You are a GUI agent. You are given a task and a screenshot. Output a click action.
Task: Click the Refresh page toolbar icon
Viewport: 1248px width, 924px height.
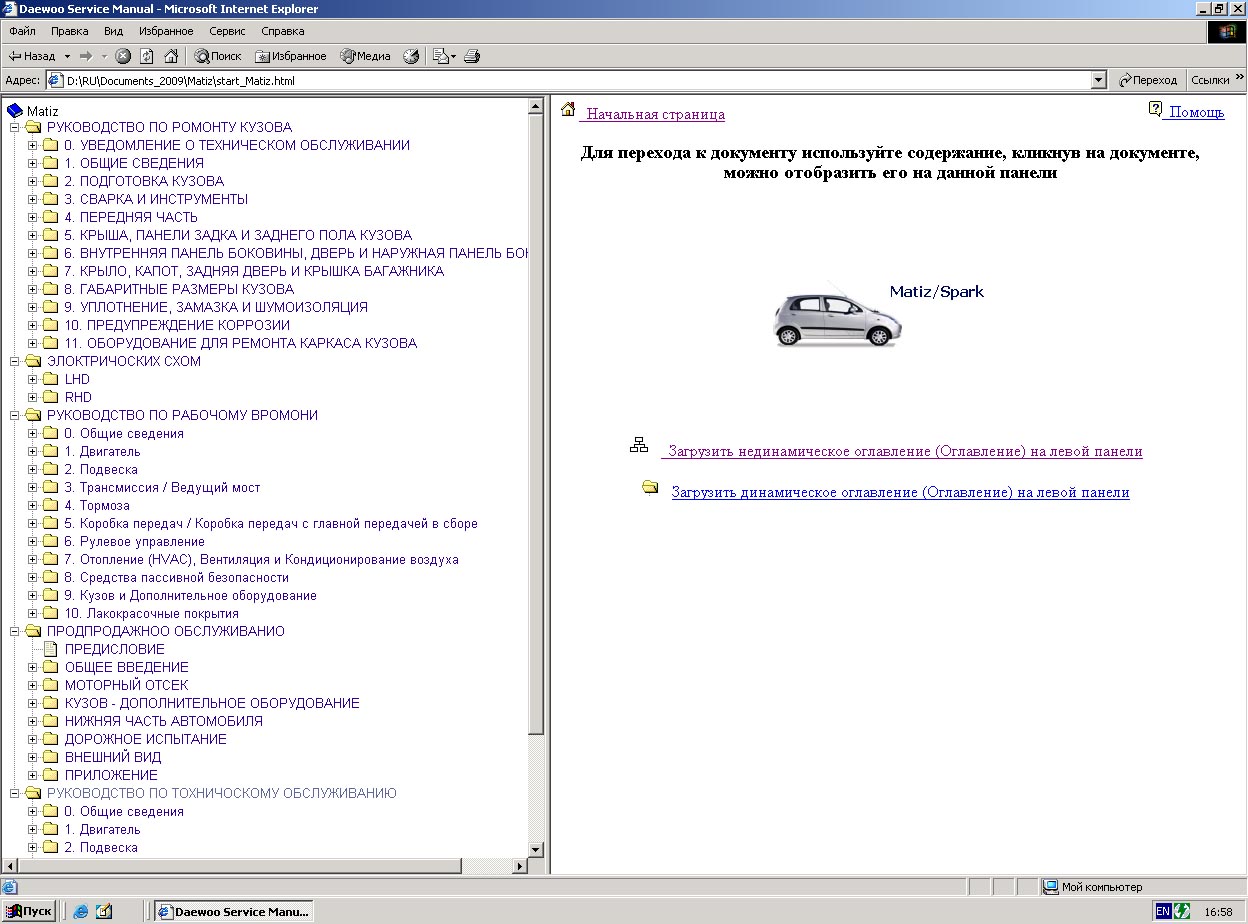[147, 57]
